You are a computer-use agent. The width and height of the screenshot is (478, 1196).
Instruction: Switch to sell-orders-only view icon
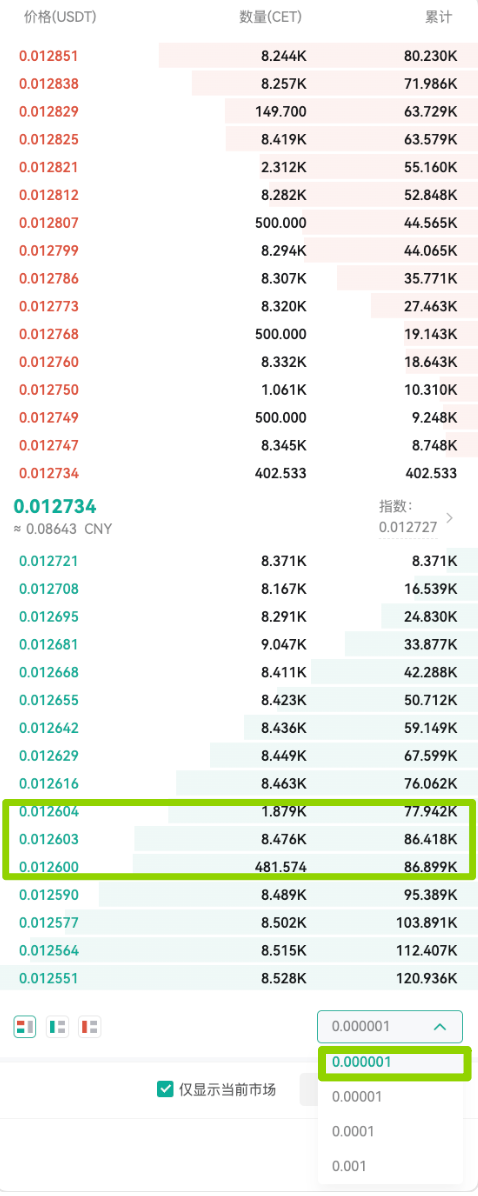(91, 1027)
